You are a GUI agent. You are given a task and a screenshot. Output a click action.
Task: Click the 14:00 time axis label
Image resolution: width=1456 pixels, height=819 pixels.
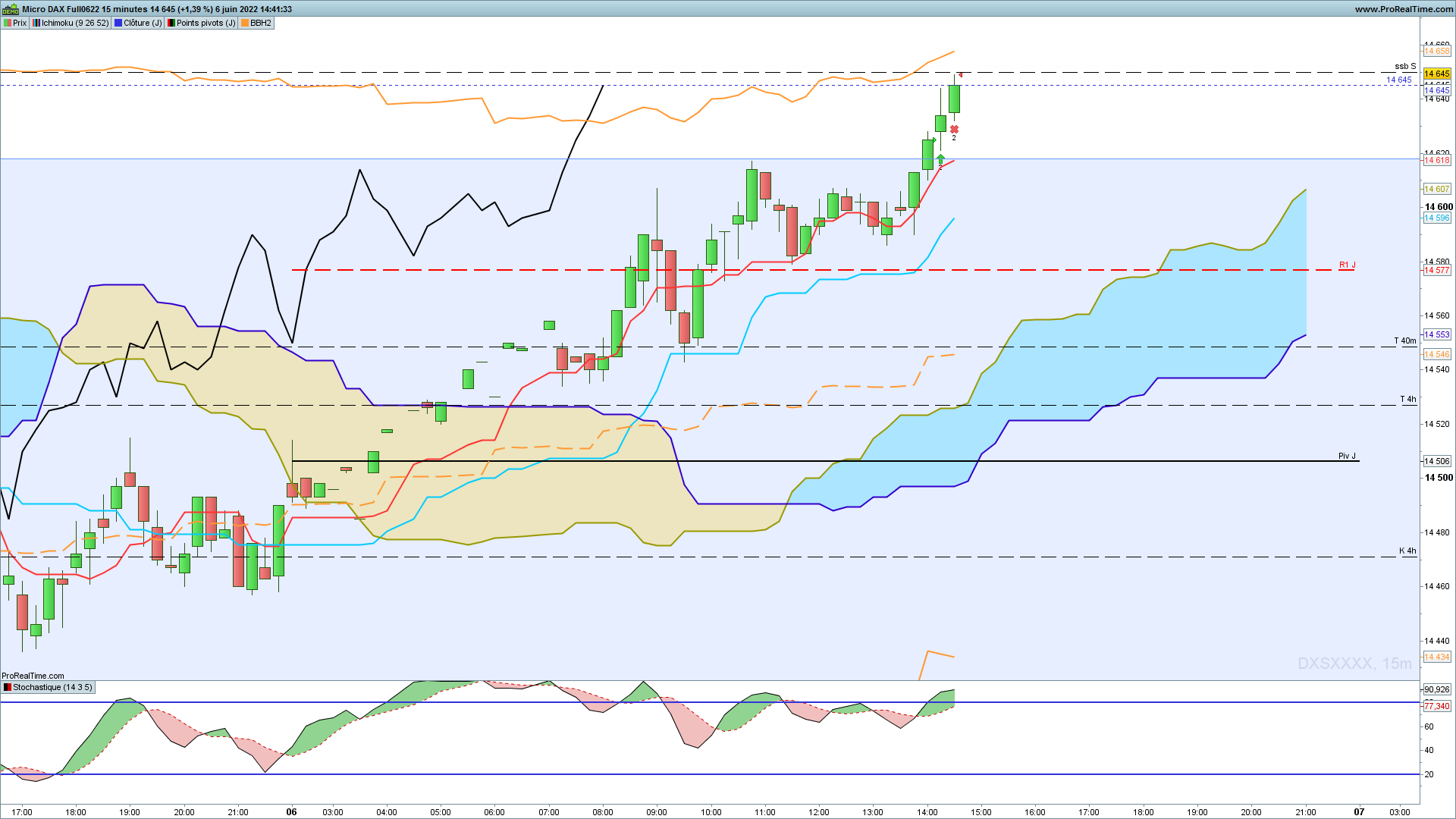pos(927,811)
